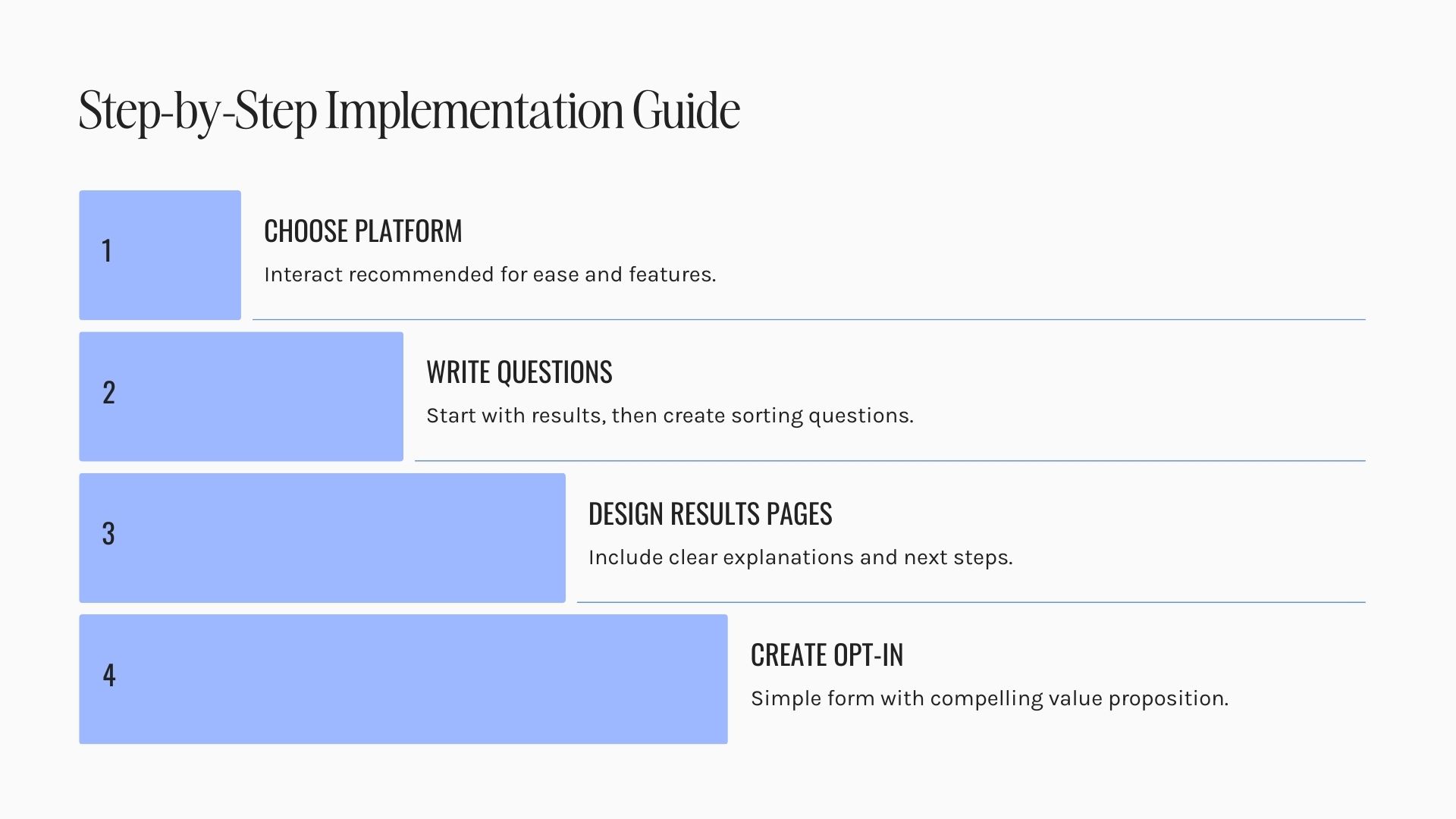
Task: Select the blue block numbered 4
Action: (403, 679)
